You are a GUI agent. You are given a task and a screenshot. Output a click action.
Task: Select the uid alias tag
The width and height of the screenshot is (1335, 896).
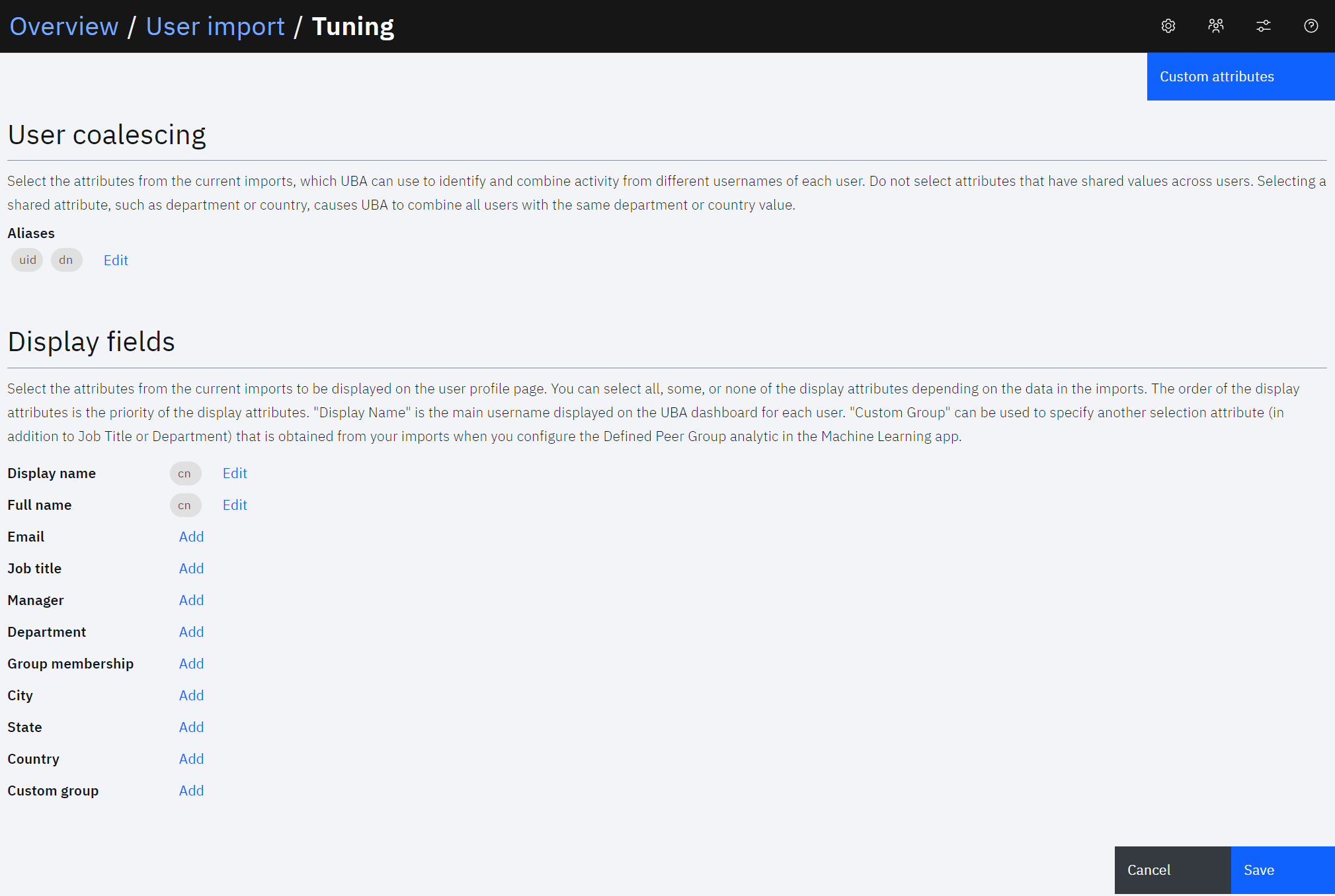tap(27, 260)
